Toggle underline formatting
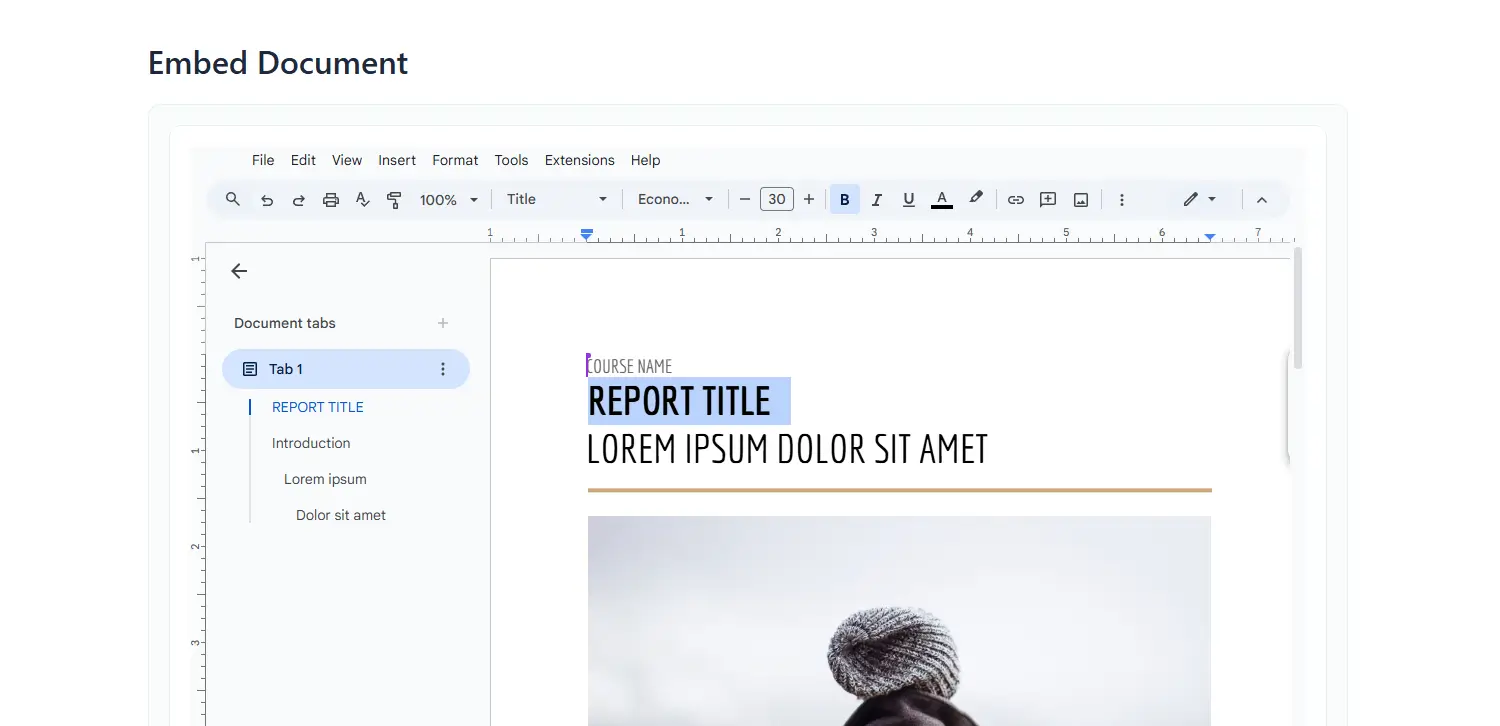1500x726 pixels. pyautogui.click(x=908, y=199)
